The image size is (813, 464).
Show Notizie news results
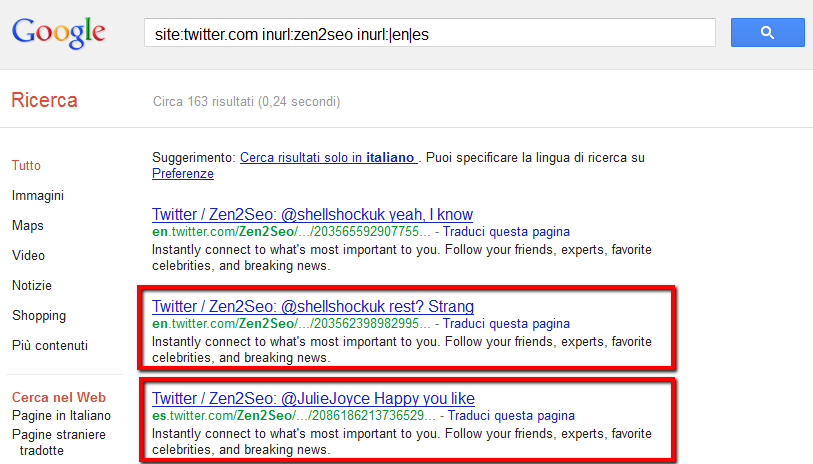point(32,286)
